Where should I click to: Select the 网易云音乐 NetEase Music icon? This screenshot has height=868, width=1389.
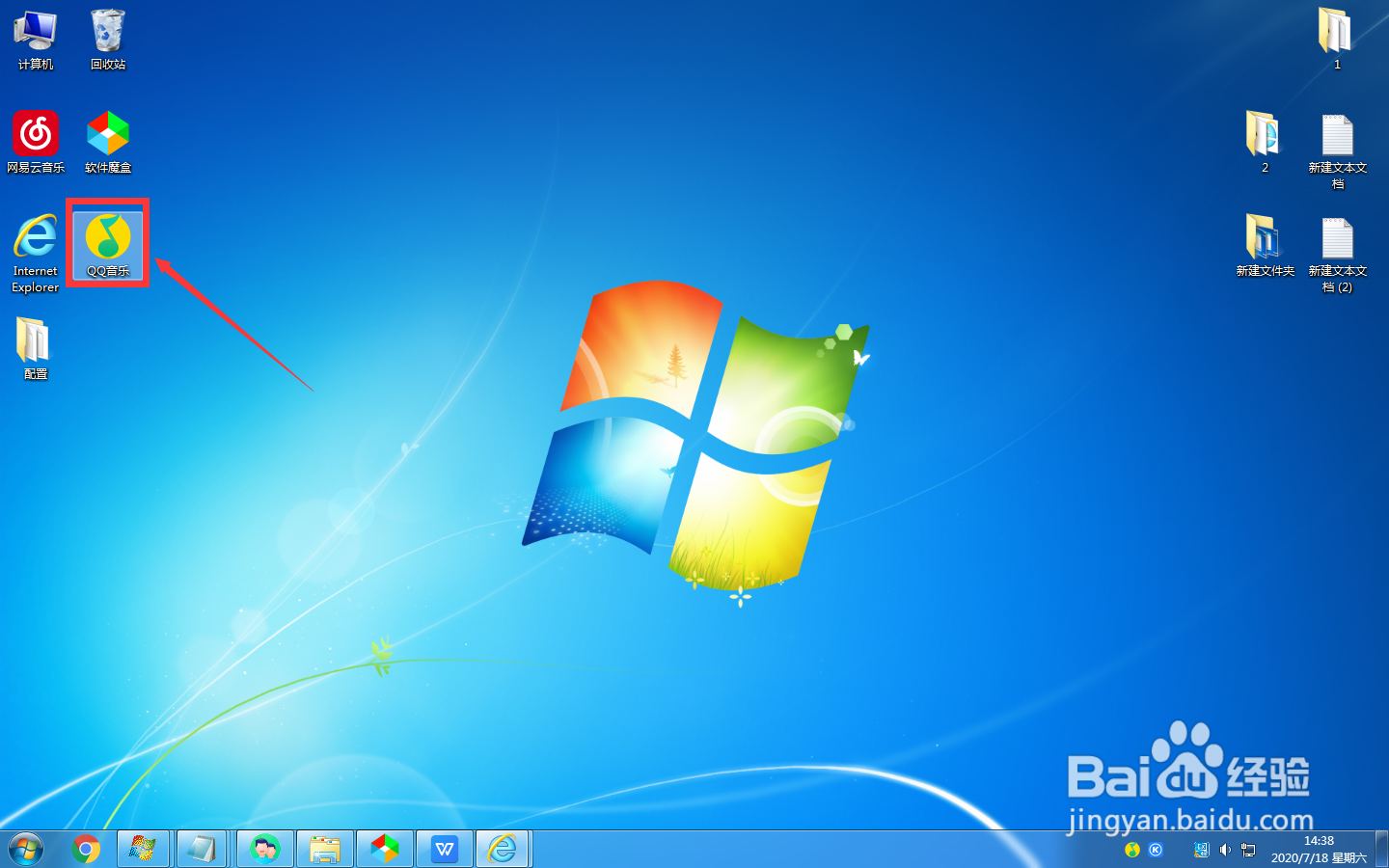pos(36,142)
